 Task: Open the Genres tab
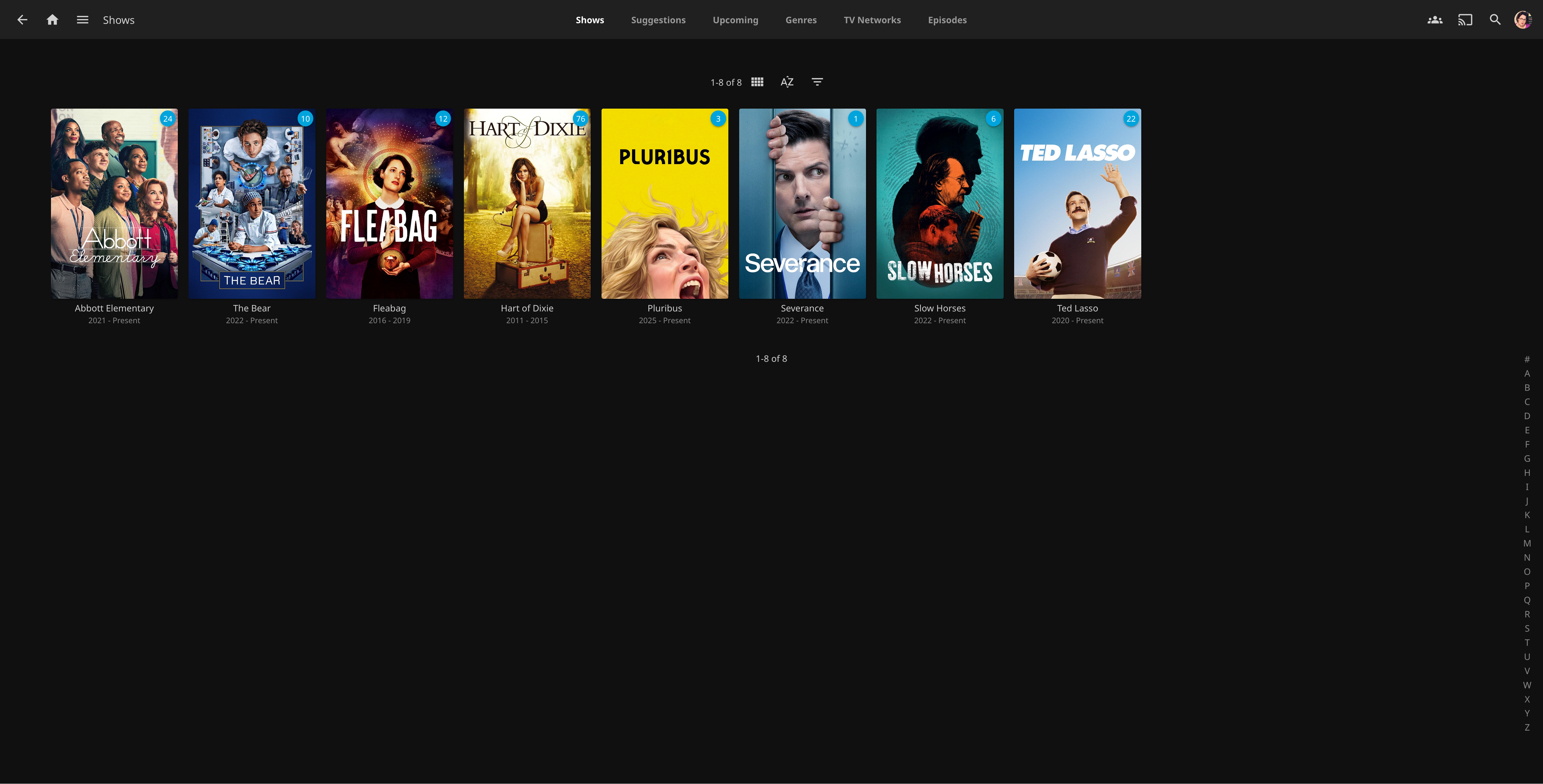pos(801,20)
